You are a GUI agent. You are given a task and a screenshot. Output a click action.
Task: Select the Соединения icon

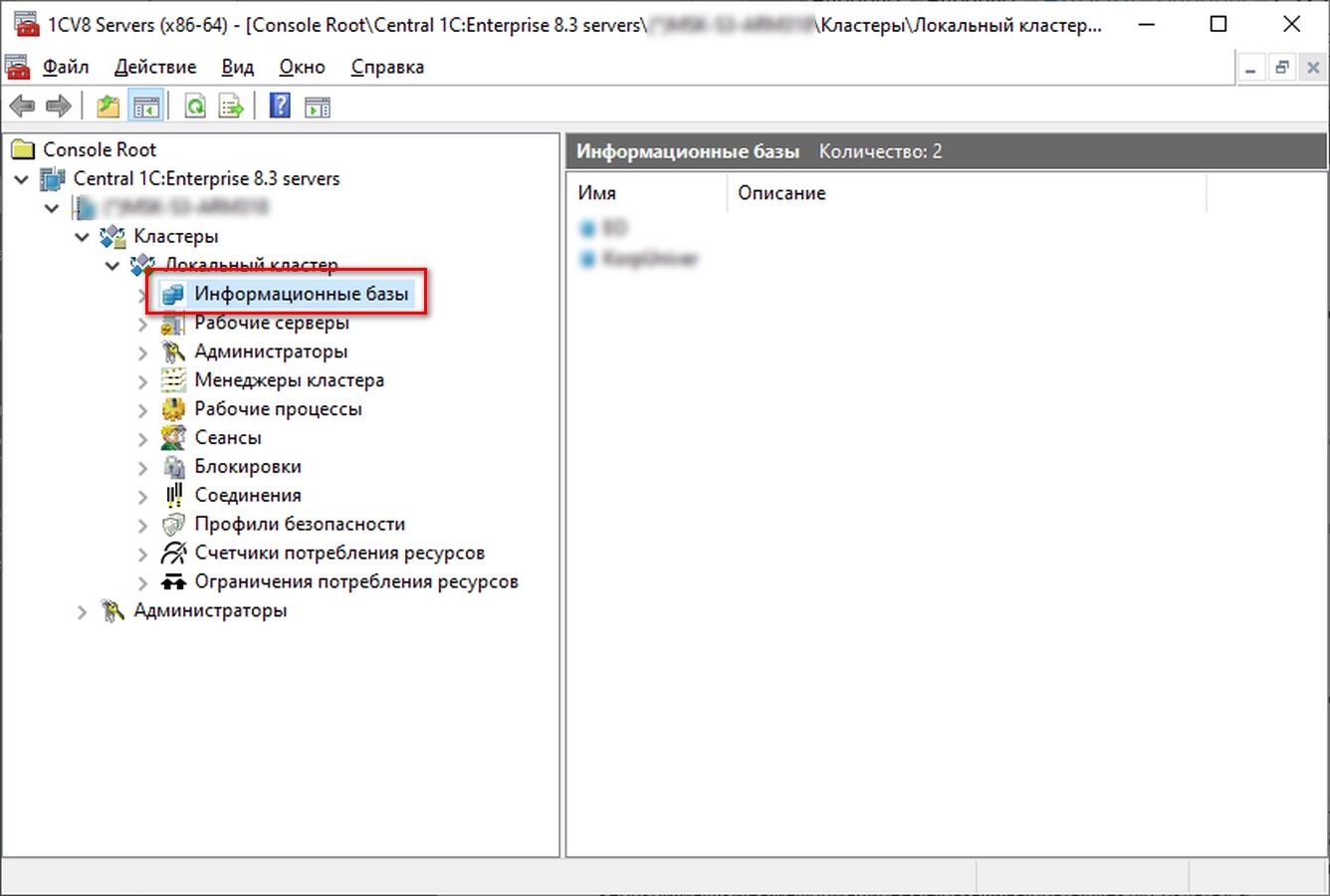tap(173, 496)
